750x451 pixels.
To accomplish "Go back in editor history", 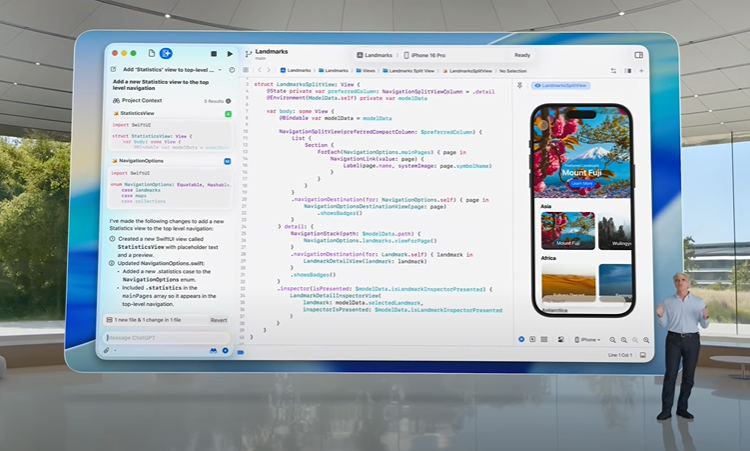I will pos(260,70).
